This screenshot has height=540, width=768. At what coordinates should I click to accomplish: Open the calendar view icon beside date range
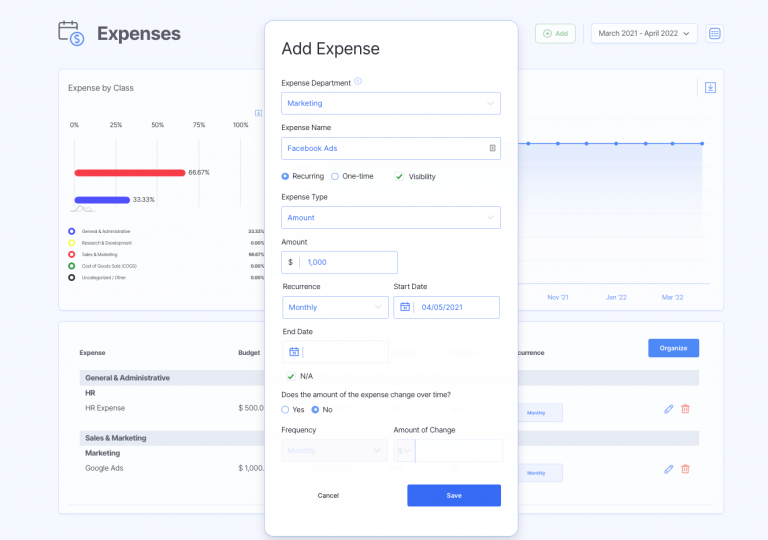pos(714,34)
